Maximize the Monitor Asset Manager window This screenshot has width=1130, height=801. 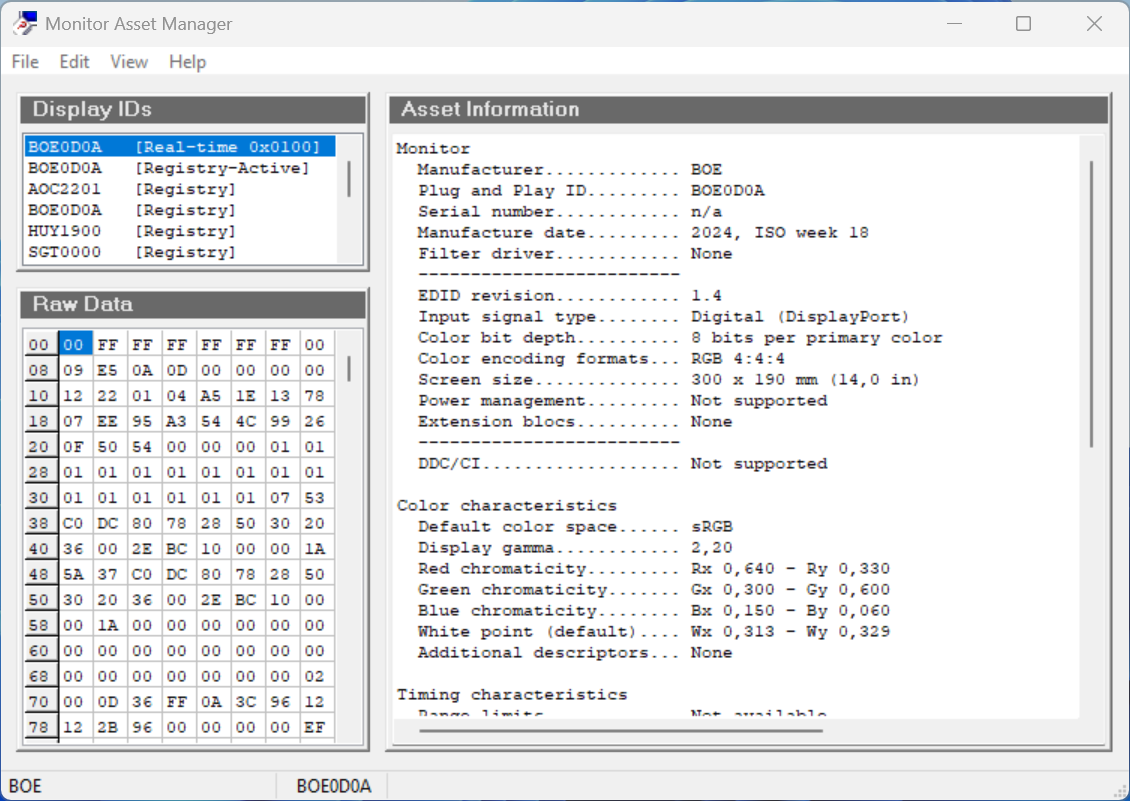pyautogui.click(x=1023, y=24)
